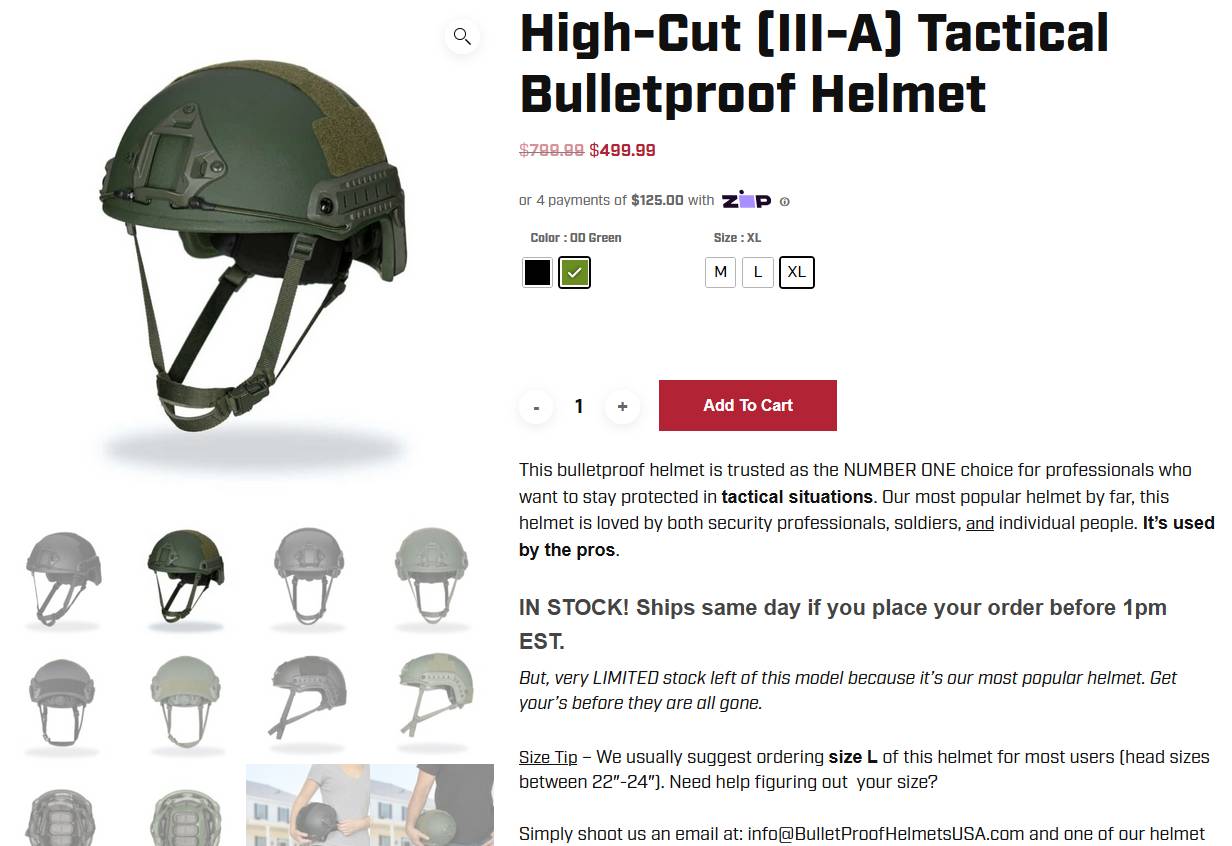
Task: Click the Zip info circle icon
Action: pyautogui.click(x=785, y=201)
